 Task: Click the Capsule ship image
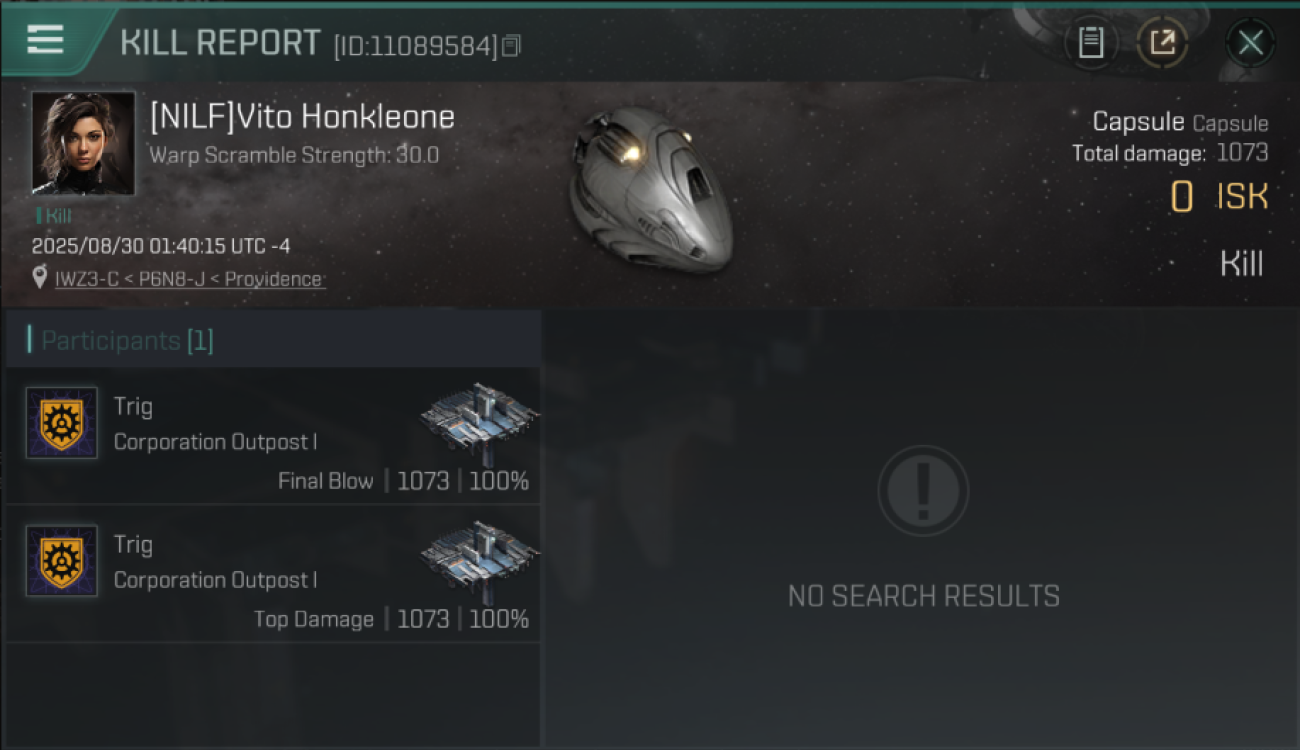coord(649,189)
